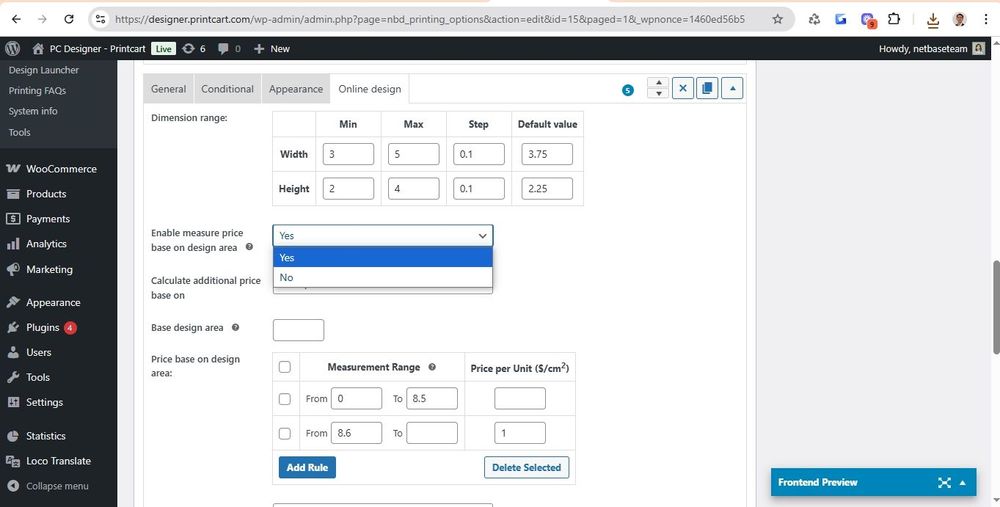Screen dimensions: 1000x507
Task: Open the Appearance tab in the option panel
Action: tap(296, 89)
